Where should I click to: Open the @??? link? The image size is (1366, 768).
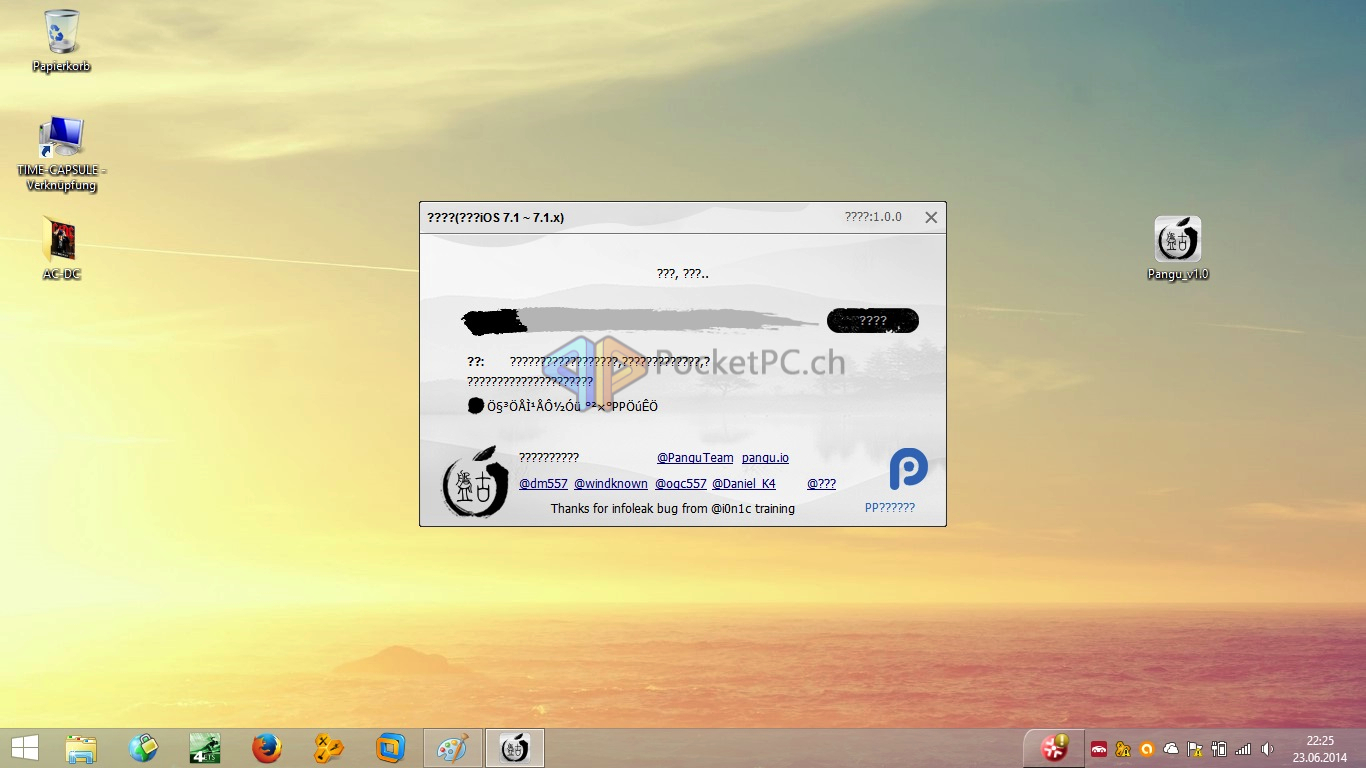(821, 484)
